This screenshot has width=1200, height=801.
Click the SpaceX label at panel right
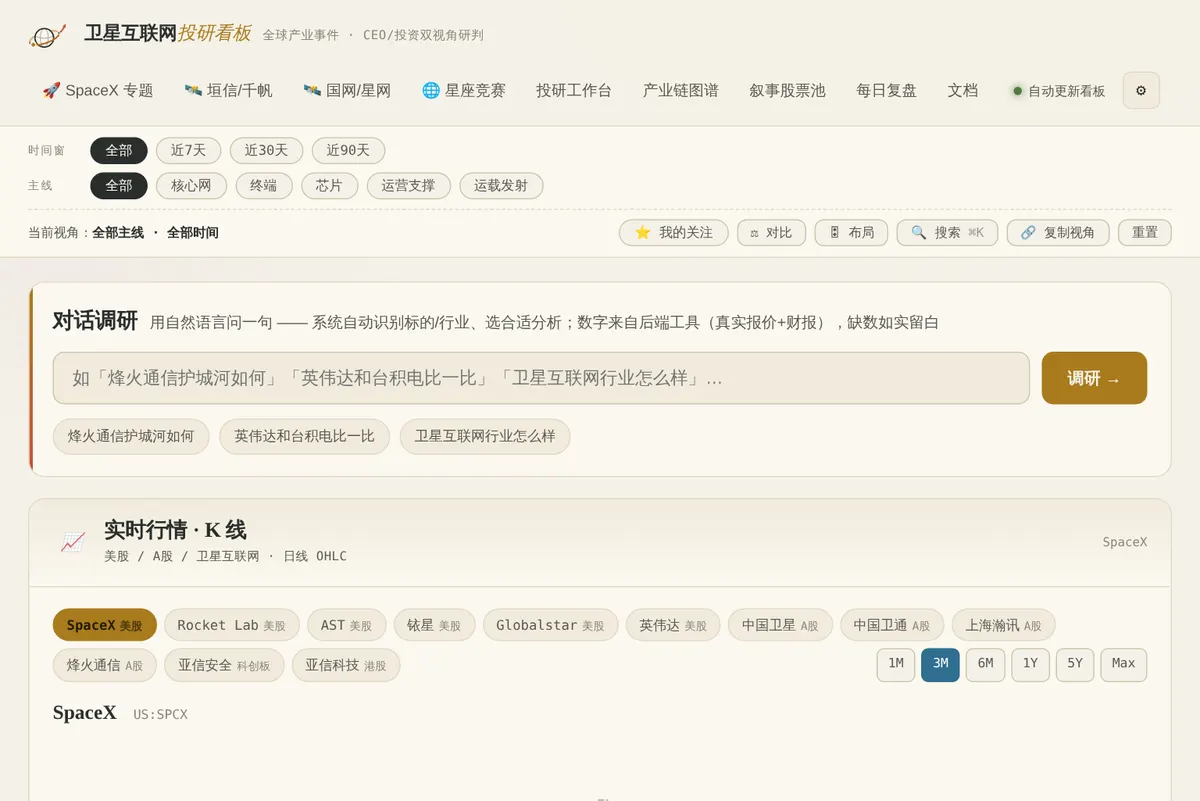tap(1125, 542)
